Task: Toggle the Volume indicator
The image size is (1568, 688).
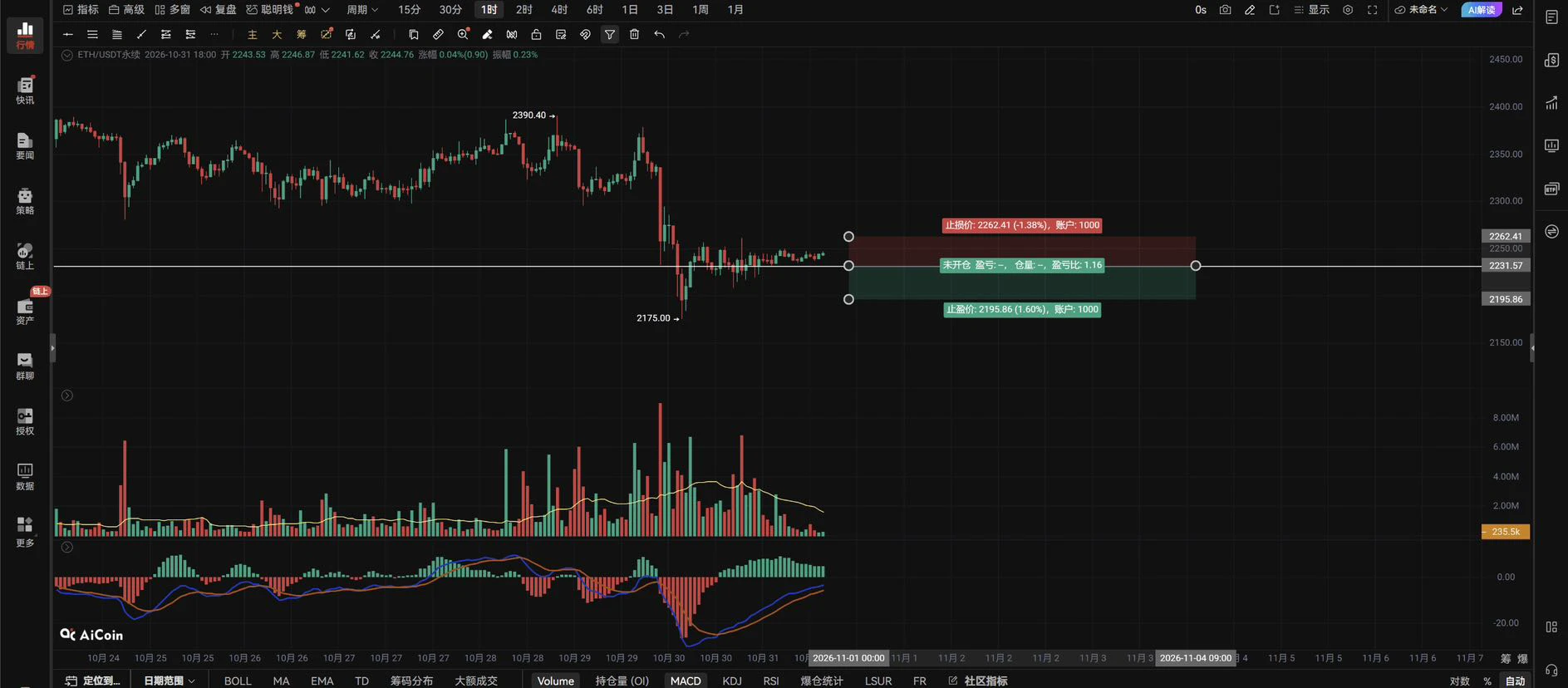Action: 555,681
